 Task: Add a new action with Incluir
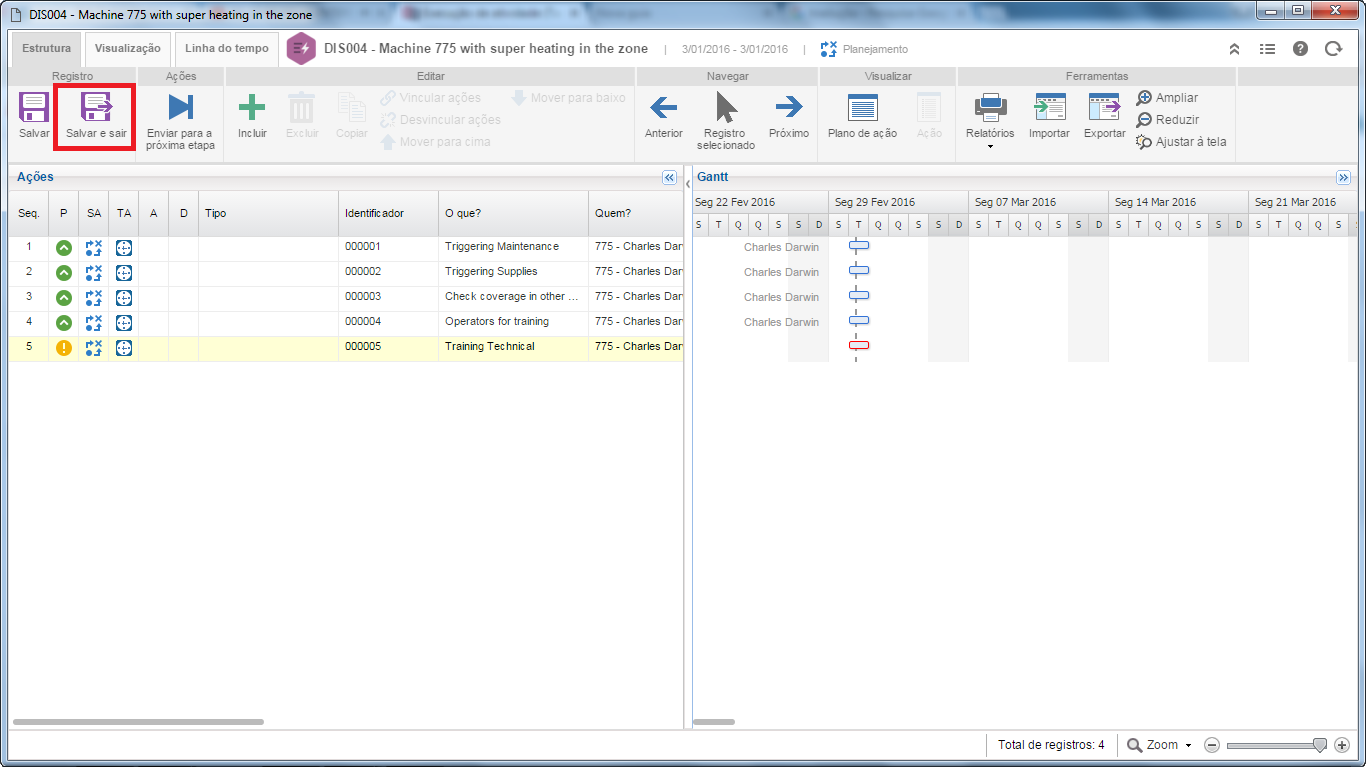(x=252, y=116)
